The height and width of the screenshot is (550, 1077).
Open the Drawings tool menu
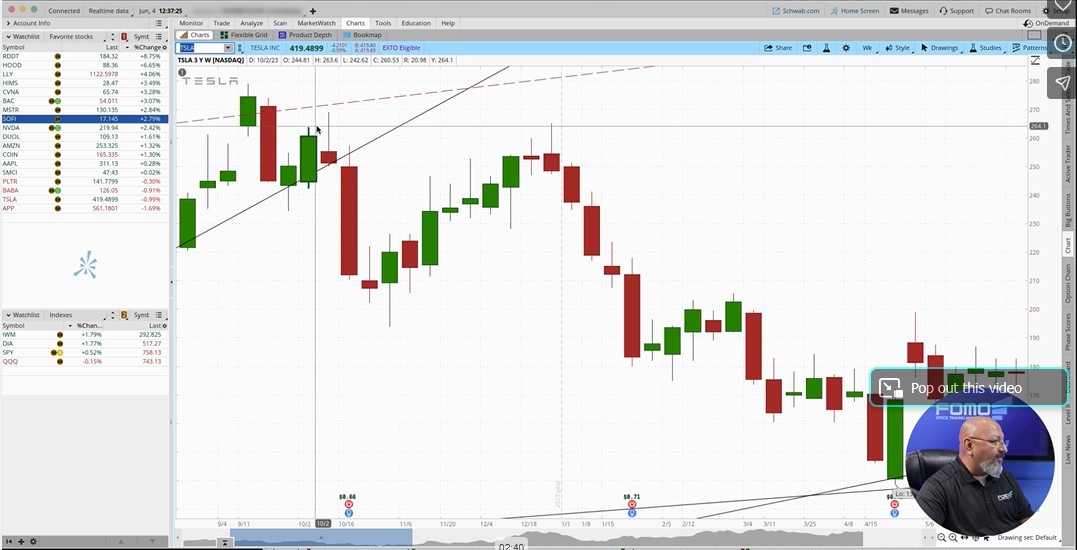[x=940, y=48]
